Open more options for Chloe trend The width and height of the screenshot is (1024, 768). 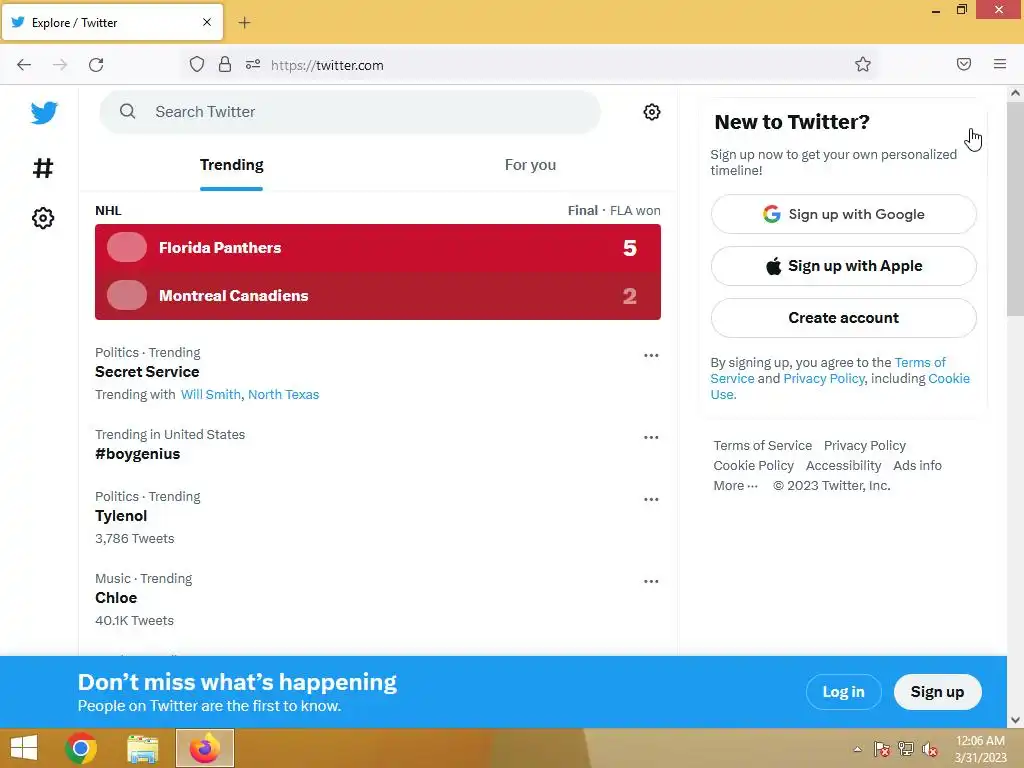[651, 581]
